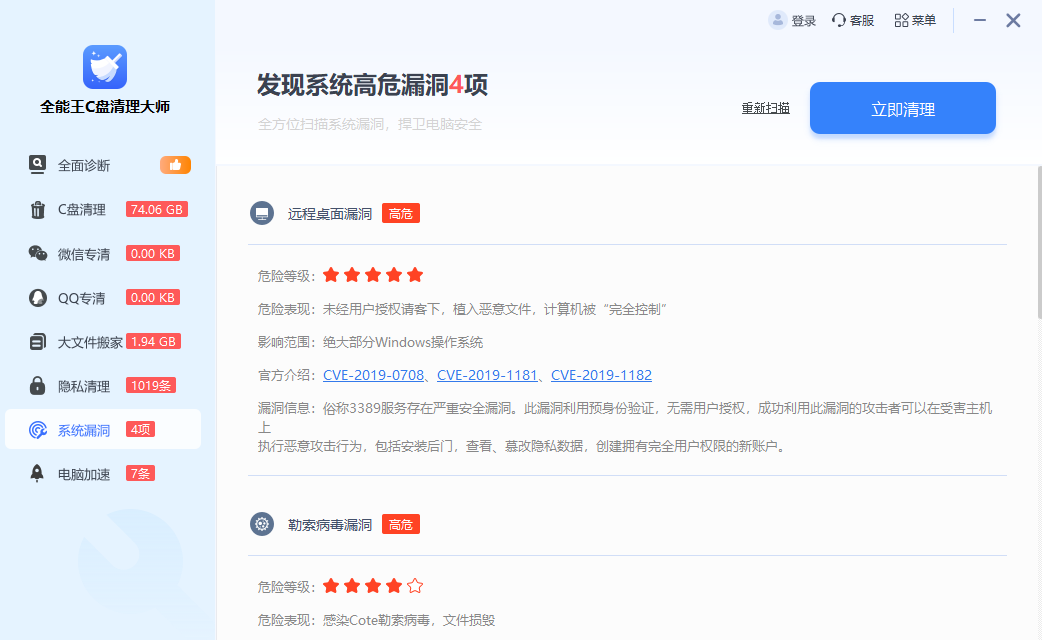This screenshot has width=1042, height=640.
Task: Click the 远程桌面漏洞 monitor icon
Action: [261, 213]
